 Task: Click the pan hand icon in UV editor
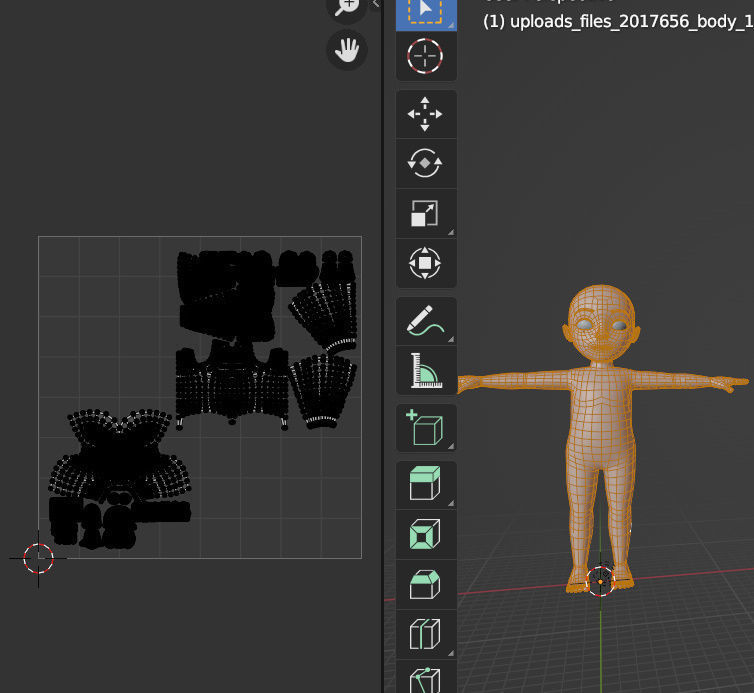click(x=347, y=50)
